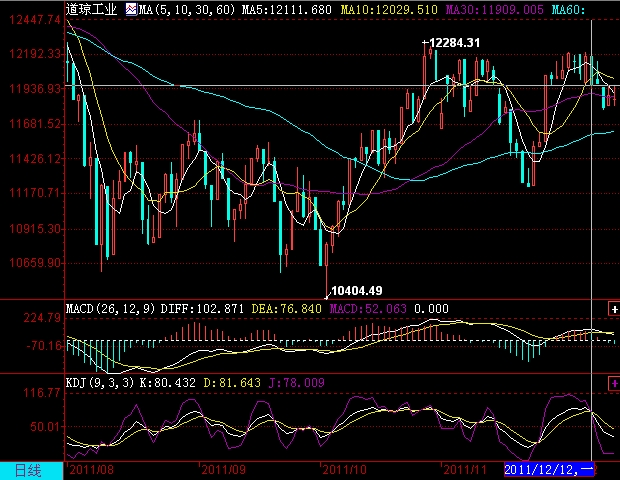Expand the KDJ panel plus button
Image resolution: width=620 pixels, height=480 pixels.
click(x=614, y=383)
